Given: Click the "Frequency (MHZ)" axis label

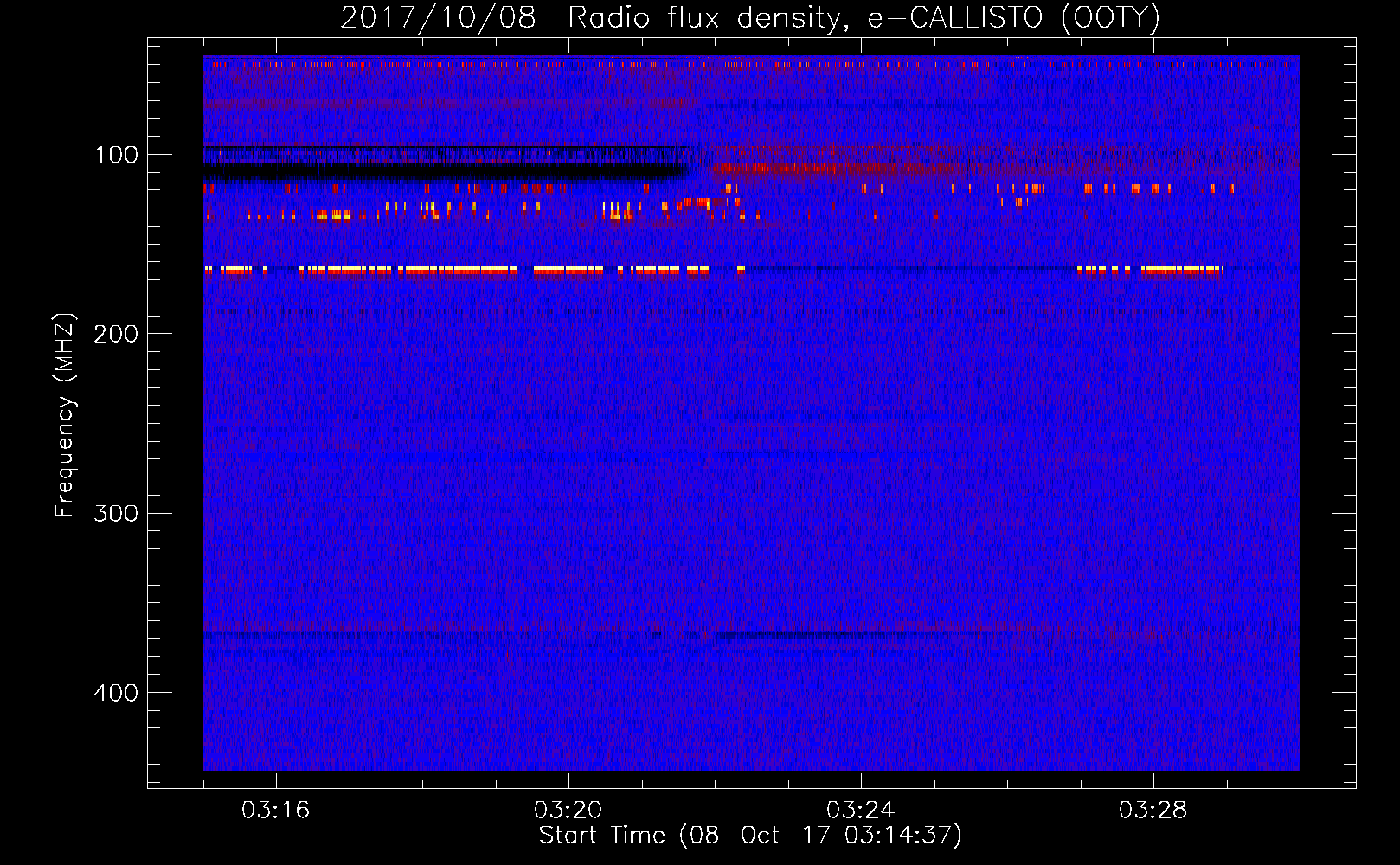Looking at the screenshot, I should [x=64, y=415].
